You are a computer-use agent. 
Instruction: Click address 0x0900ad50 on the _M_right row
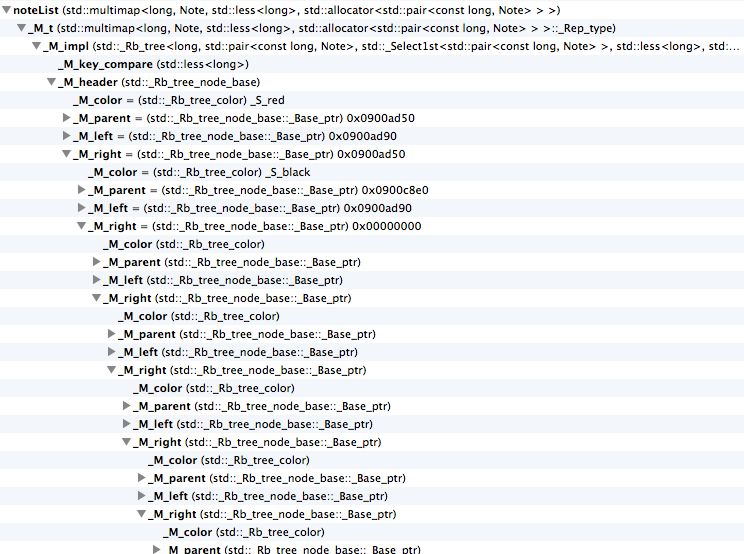point(371,154)
